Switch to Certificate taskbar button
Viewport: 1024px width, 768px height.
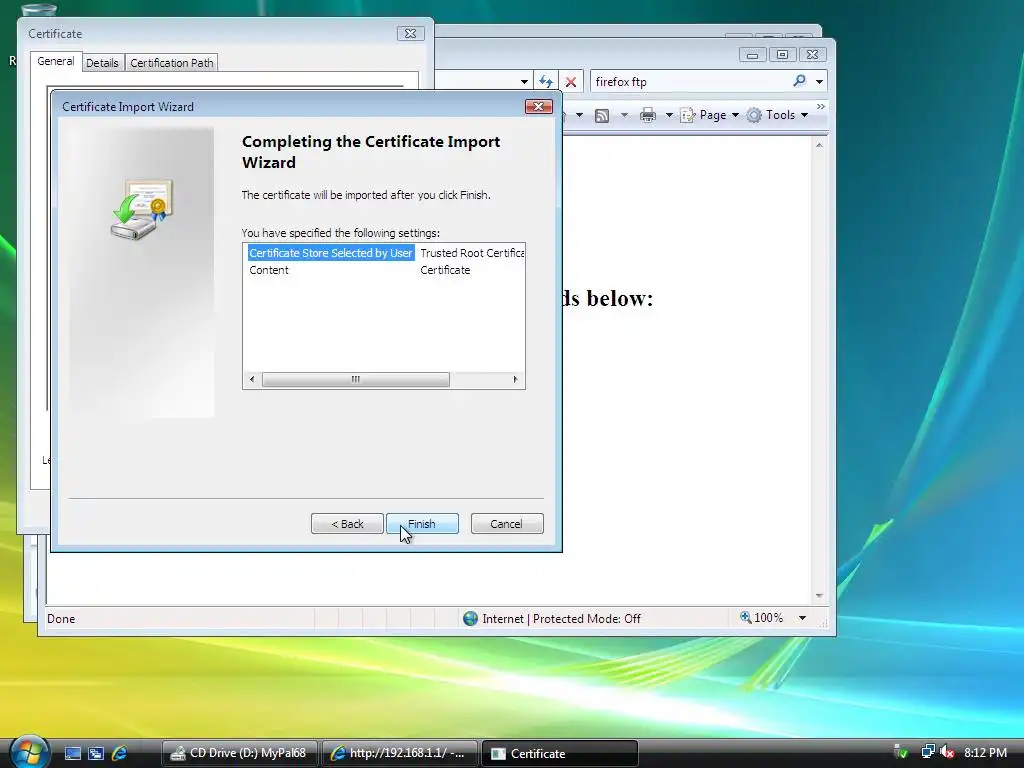click(560, 754)
